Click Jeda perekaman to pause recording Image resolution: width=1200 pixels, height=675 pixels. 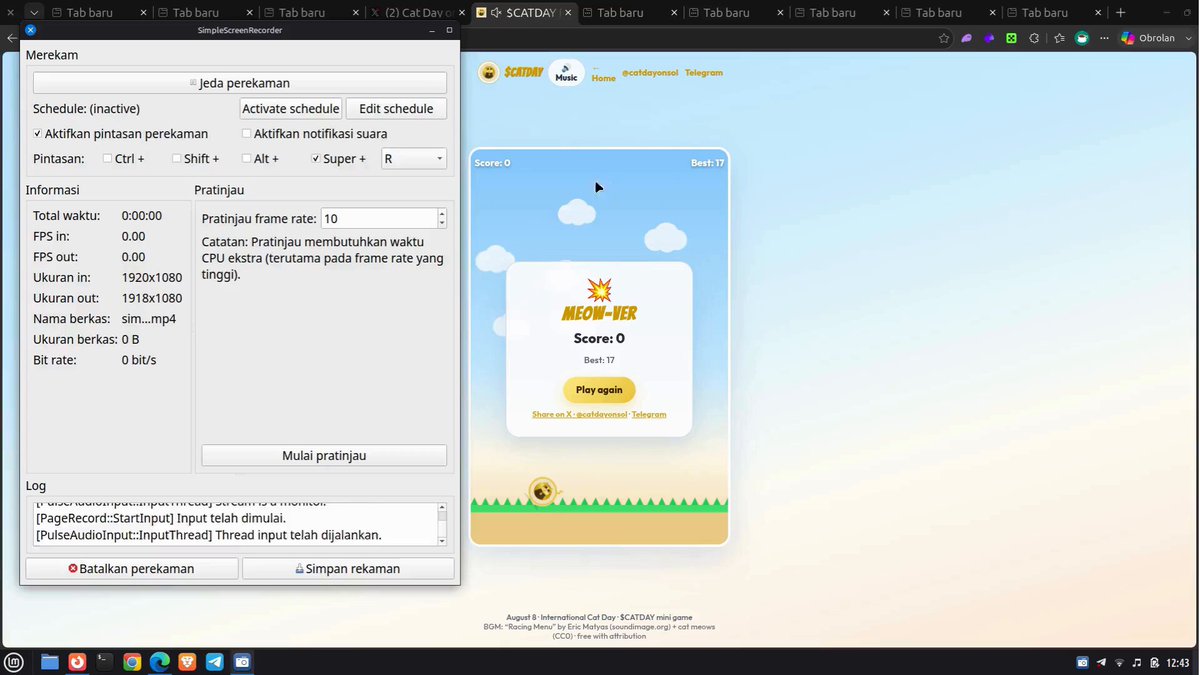240,83
